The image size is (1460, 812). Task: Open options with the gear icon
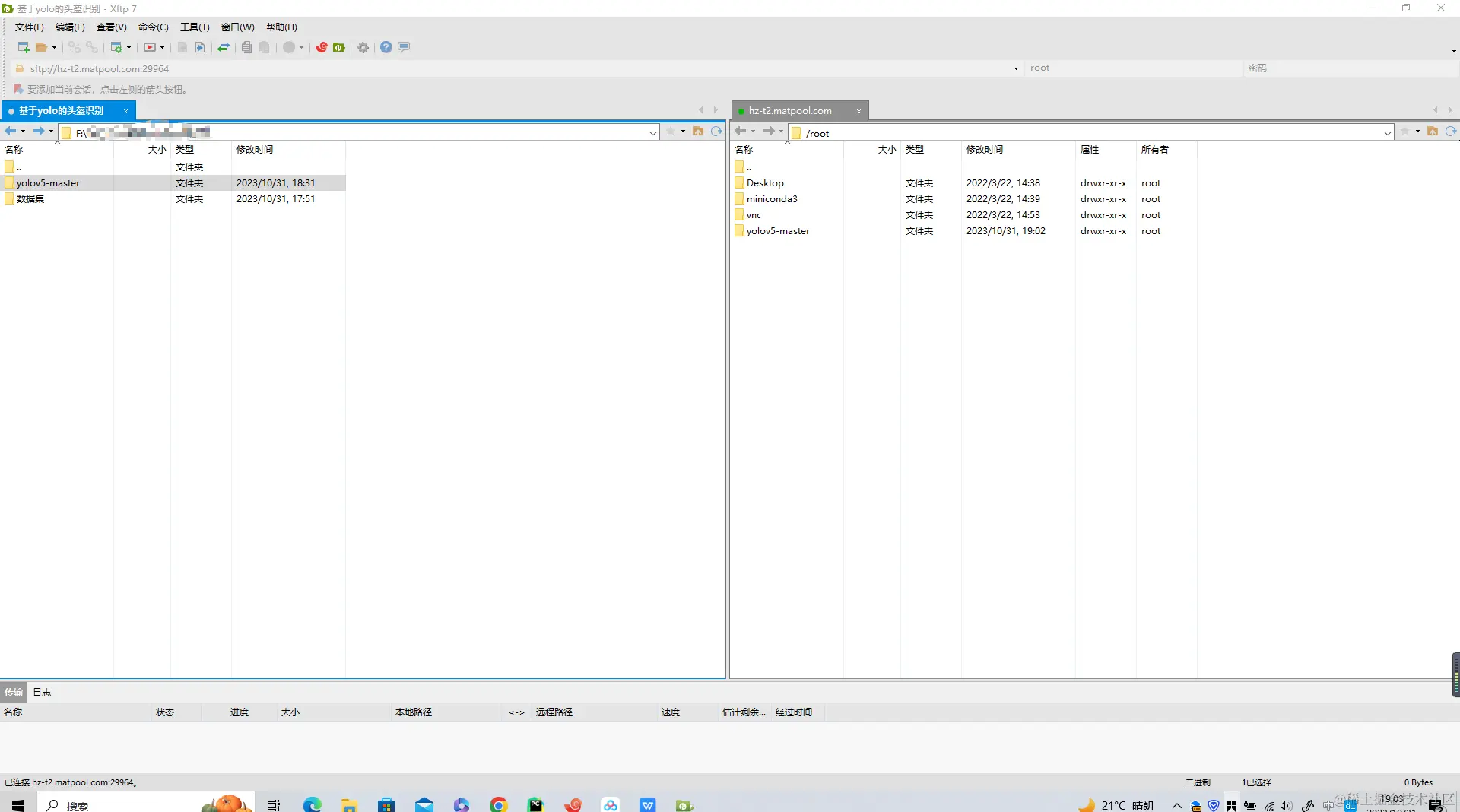(x=363, y=47)
